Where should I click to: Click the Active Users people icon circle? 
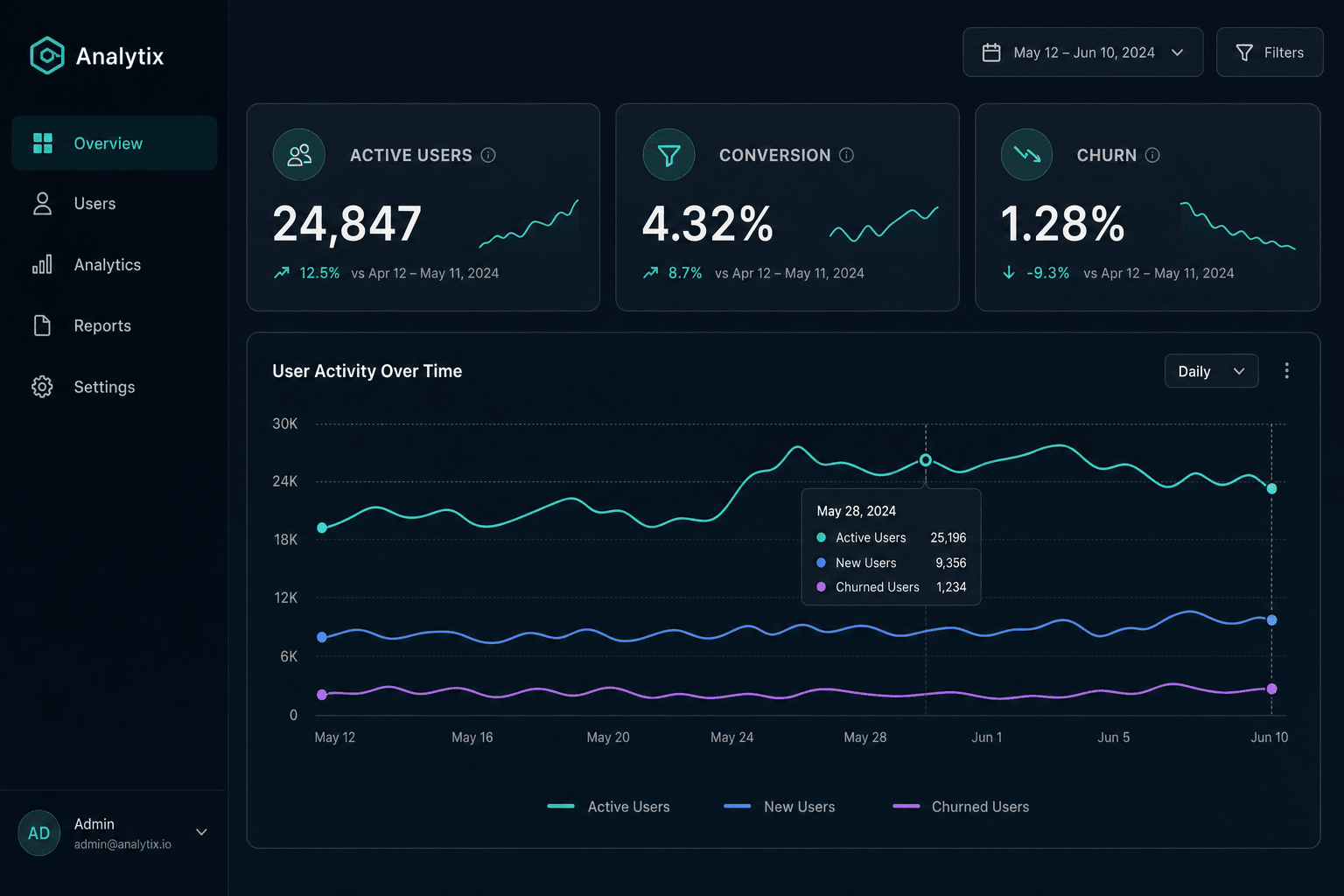point(299,155)
